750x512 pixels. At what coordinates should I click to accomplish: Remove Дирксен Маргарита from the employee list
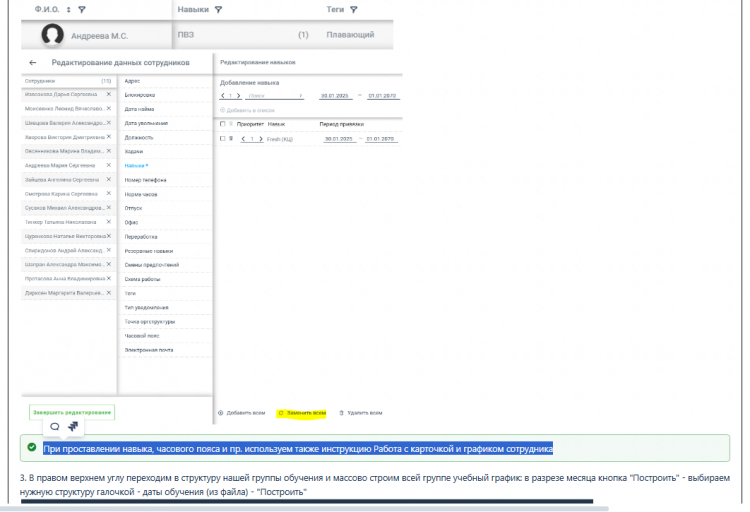(109, 293)
